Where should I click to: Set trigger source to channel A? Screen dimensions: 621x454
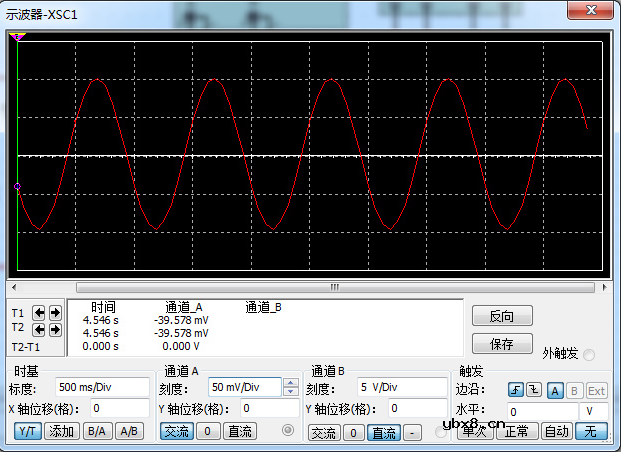(x=554, y=390)
